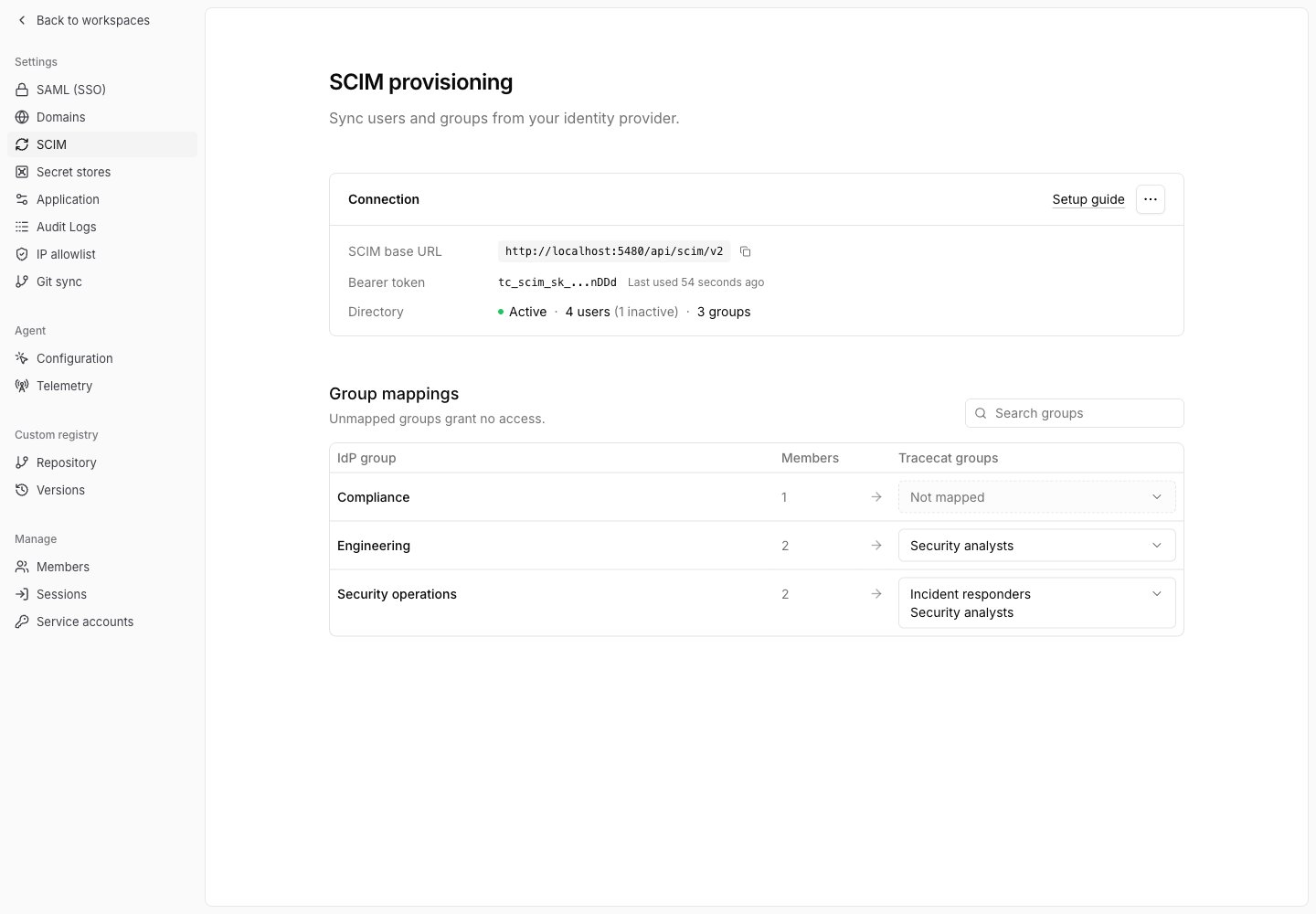Click the Domains globe icon

tap(22, 117)
